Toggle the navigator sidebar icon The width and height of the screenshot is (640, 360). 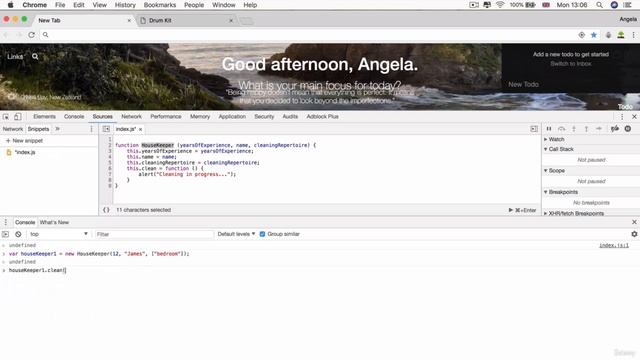106,129
